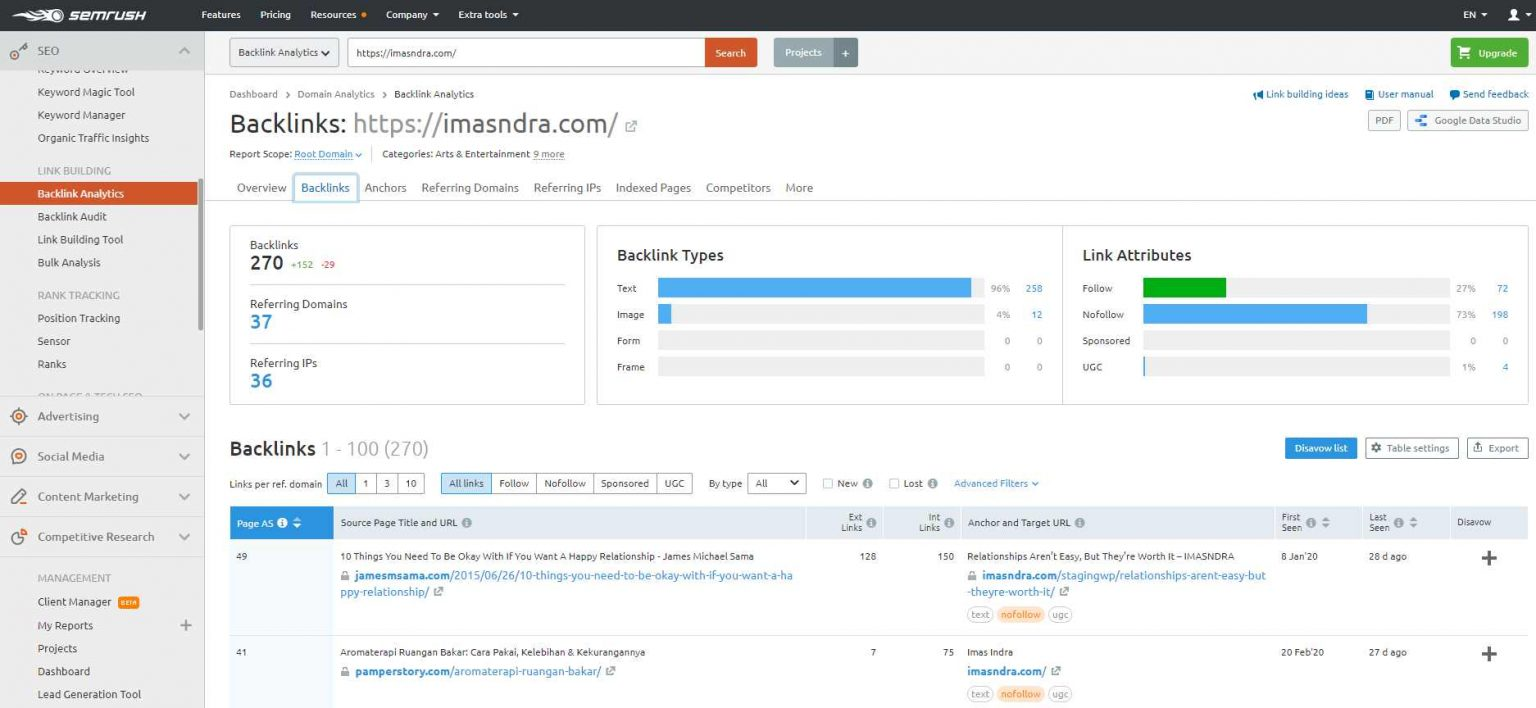1536x708 pixels.
Task: Click the green Upgrade button
Action: (1489, 53)
